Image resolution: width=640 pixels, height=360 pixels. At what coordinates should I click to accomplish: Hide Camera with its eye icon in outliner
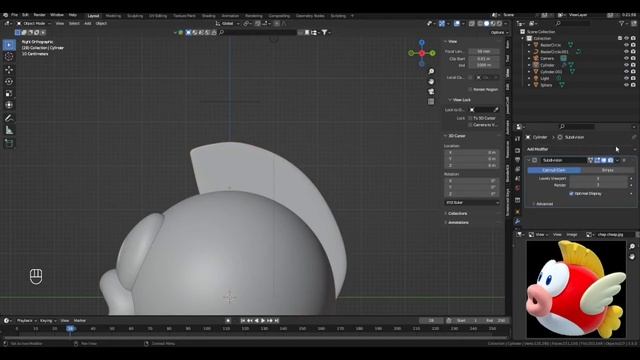click(x=627, y=58)
